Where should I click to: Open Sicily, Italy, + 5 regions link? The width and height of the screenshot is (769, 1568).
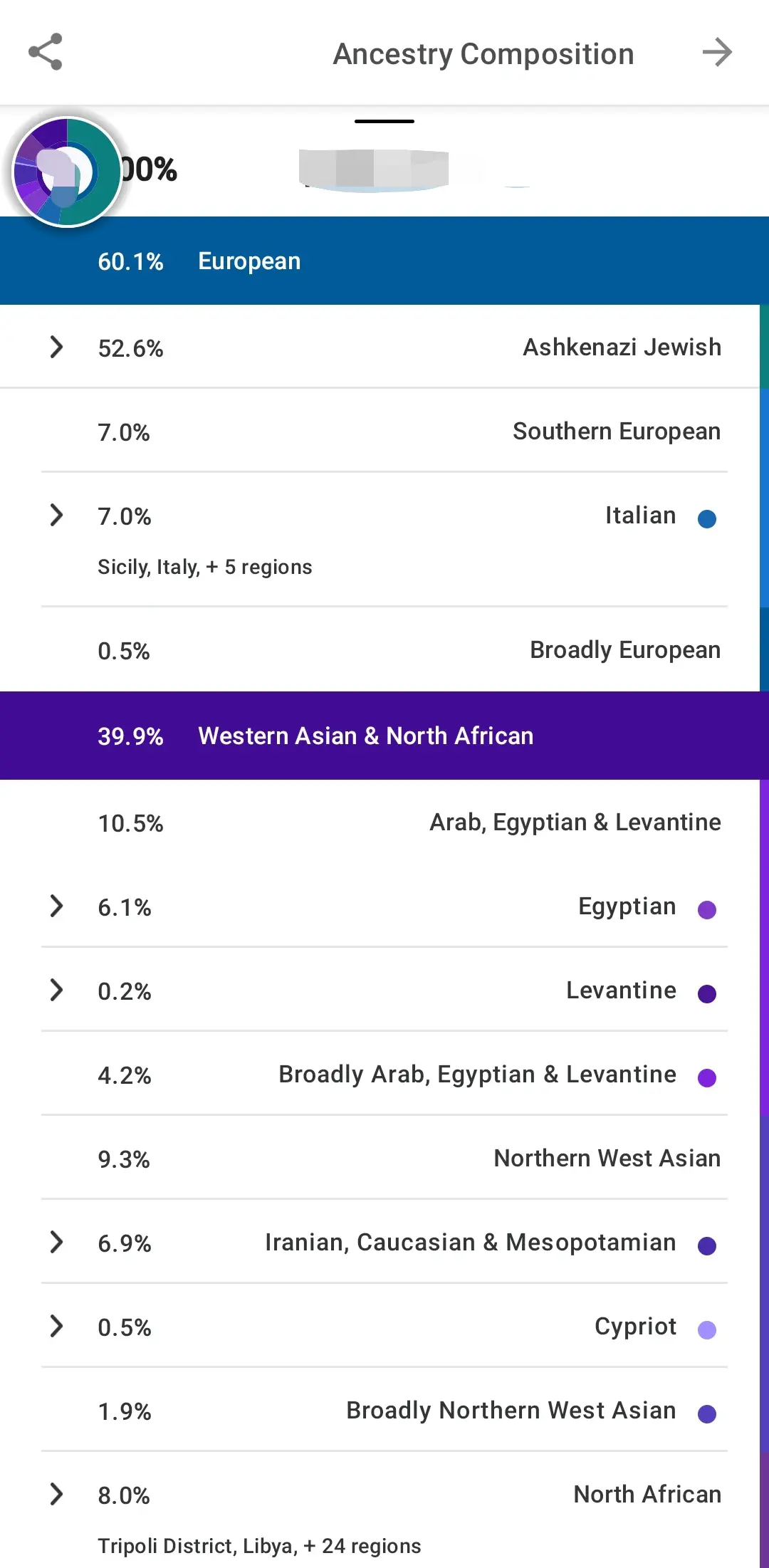pos(205,568)
